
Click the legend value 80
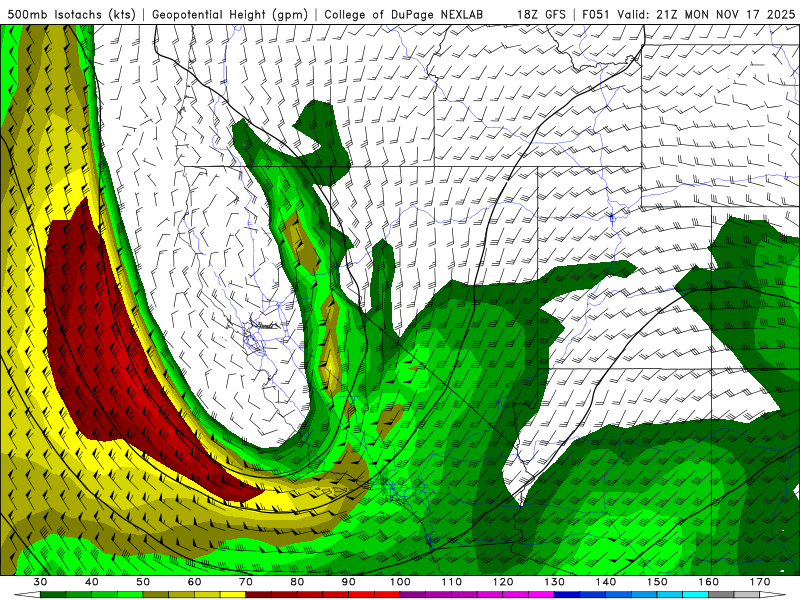coord(297,582)
